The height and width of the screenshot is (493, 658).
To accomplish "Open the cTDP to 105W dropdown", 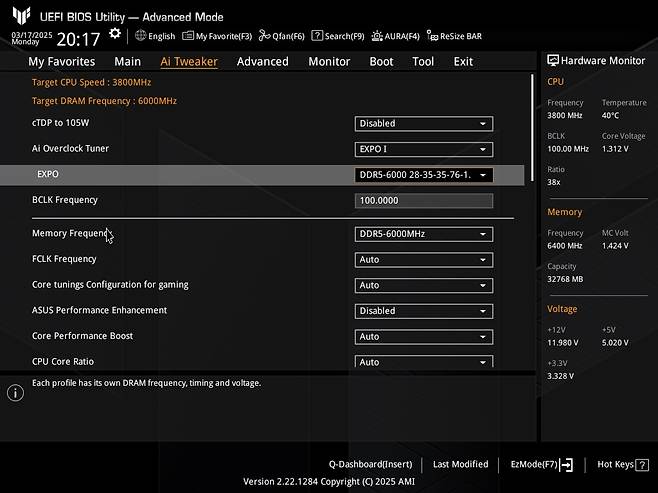I will pos(424,124).
